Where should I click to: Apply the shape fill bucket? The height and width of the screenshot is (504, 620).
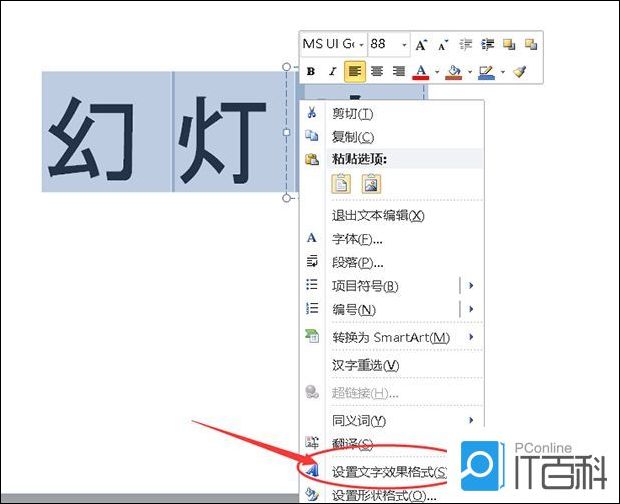coord(454,72)
